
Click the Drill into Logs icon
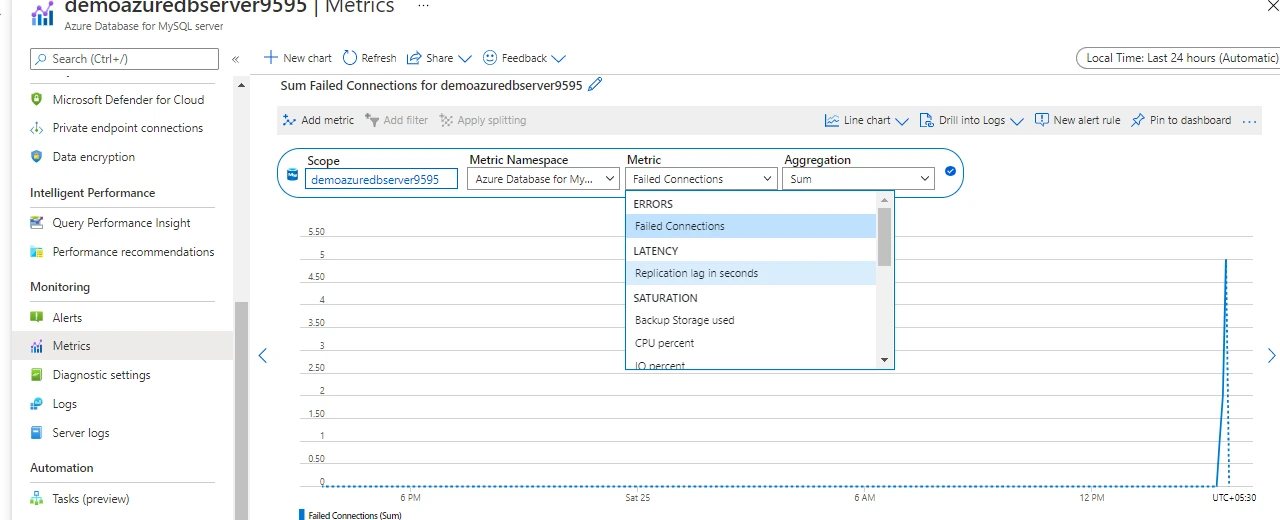pos(926,120)
